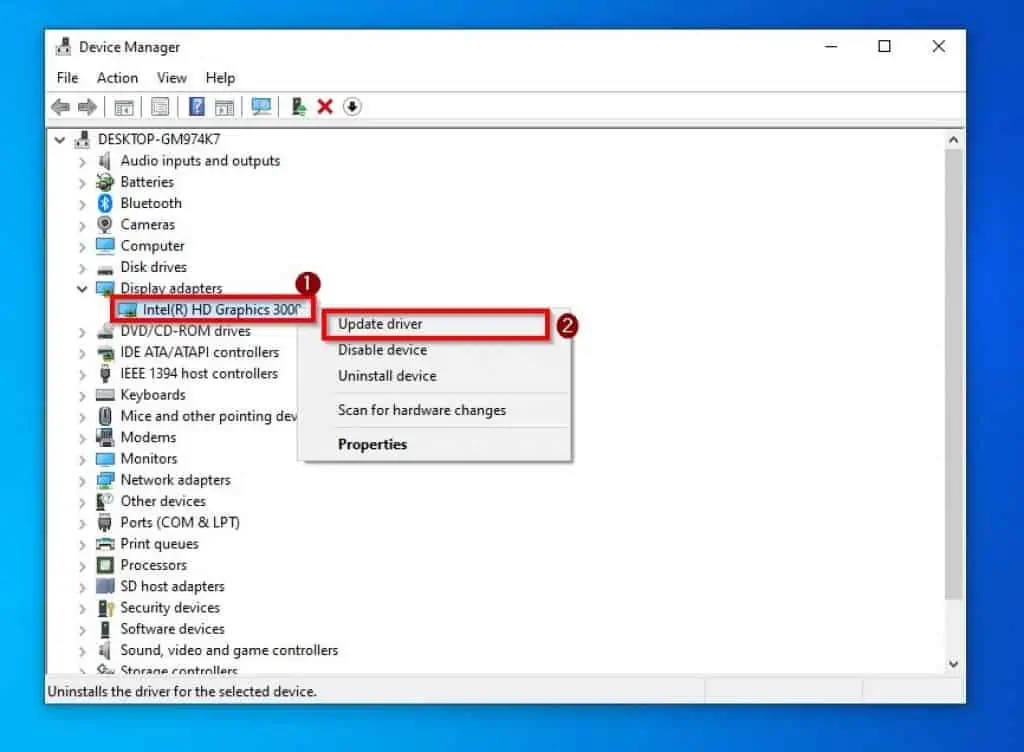Click the scrollbar up arrow
Viewport: 1024px width, 752px height.
pos(953,140)
